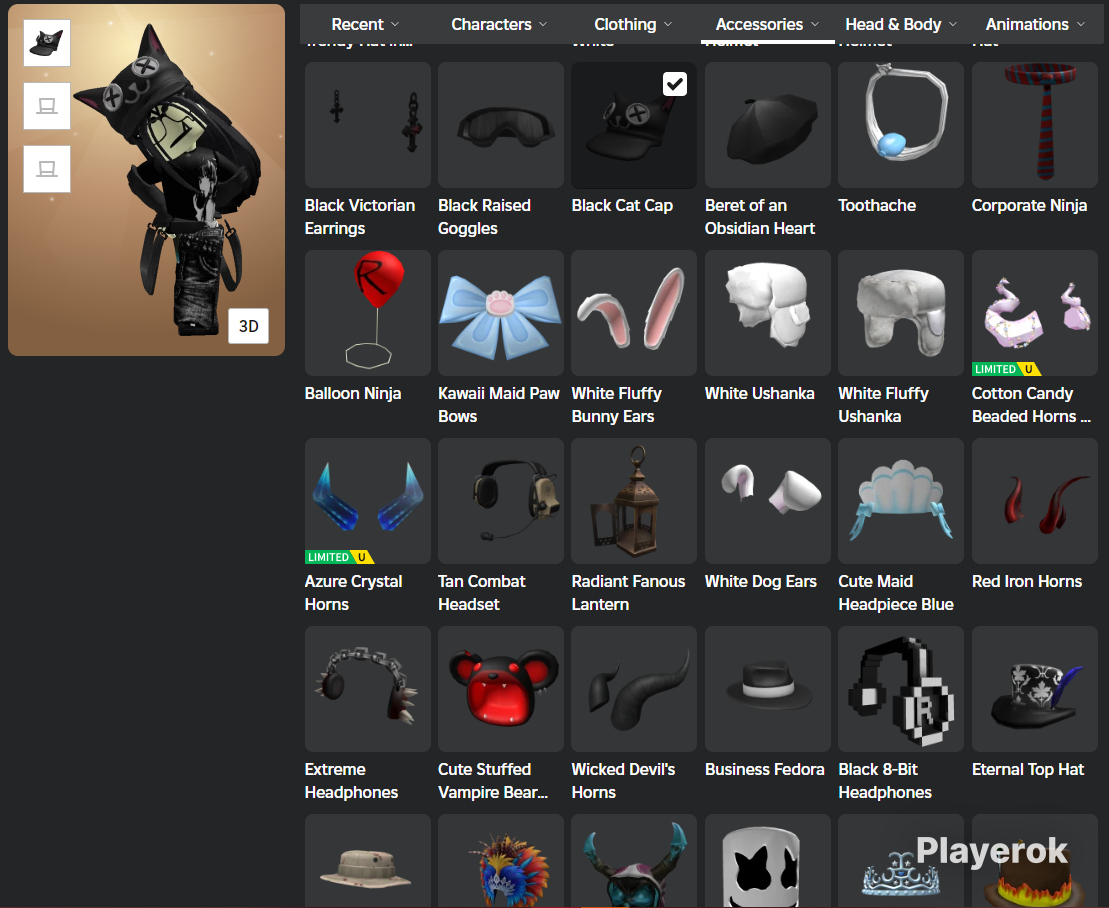
Task: Select the equipped Black Cat Cap slot thumbnail
Action: (47, 43)
